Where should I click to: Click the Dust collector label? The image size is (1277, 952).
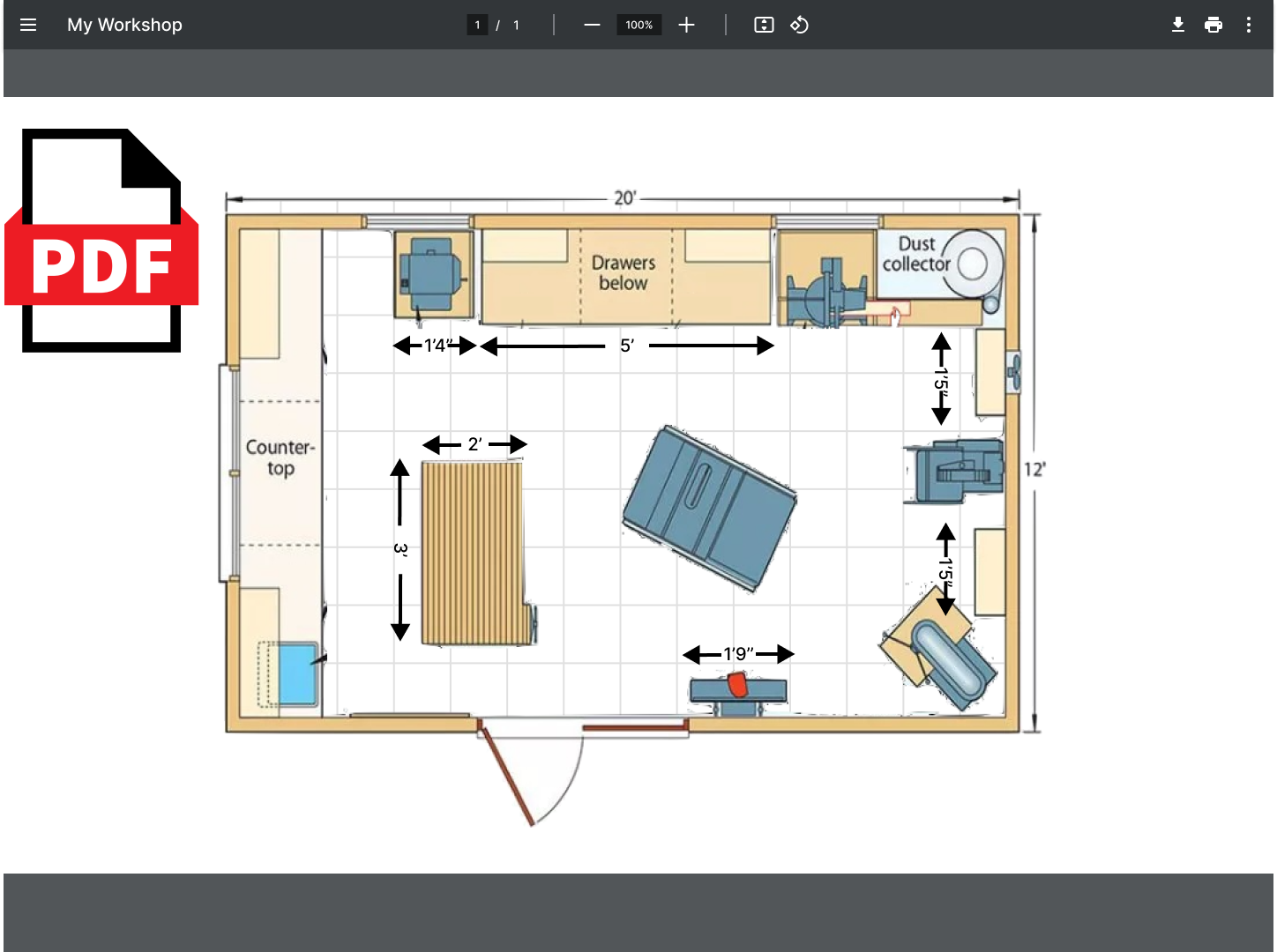(x=917, y=254)
